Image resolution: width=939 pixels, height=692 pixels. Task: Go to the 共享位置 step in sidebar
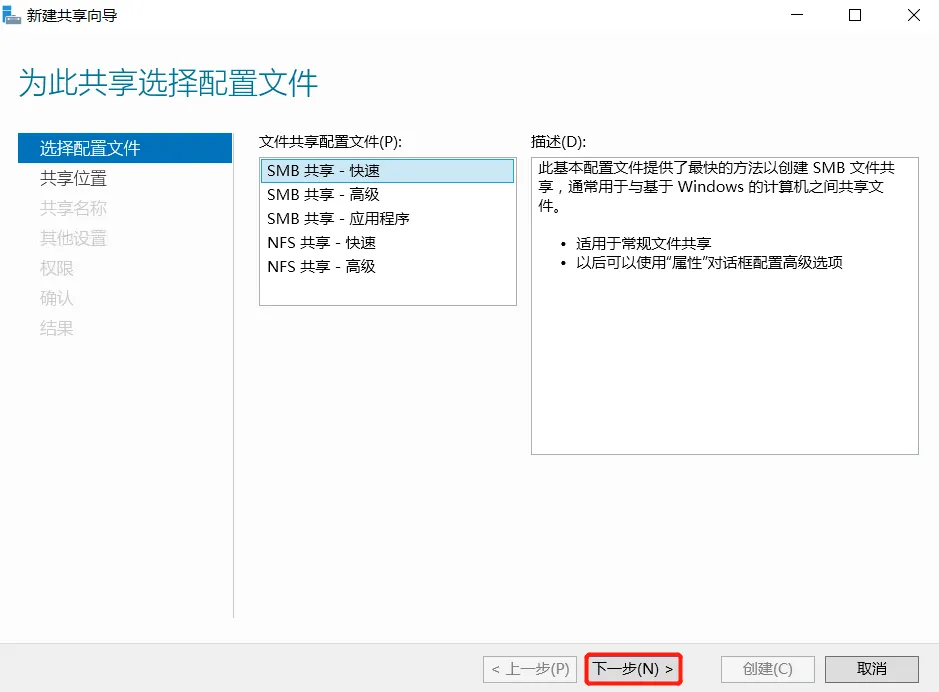(73, 178)
